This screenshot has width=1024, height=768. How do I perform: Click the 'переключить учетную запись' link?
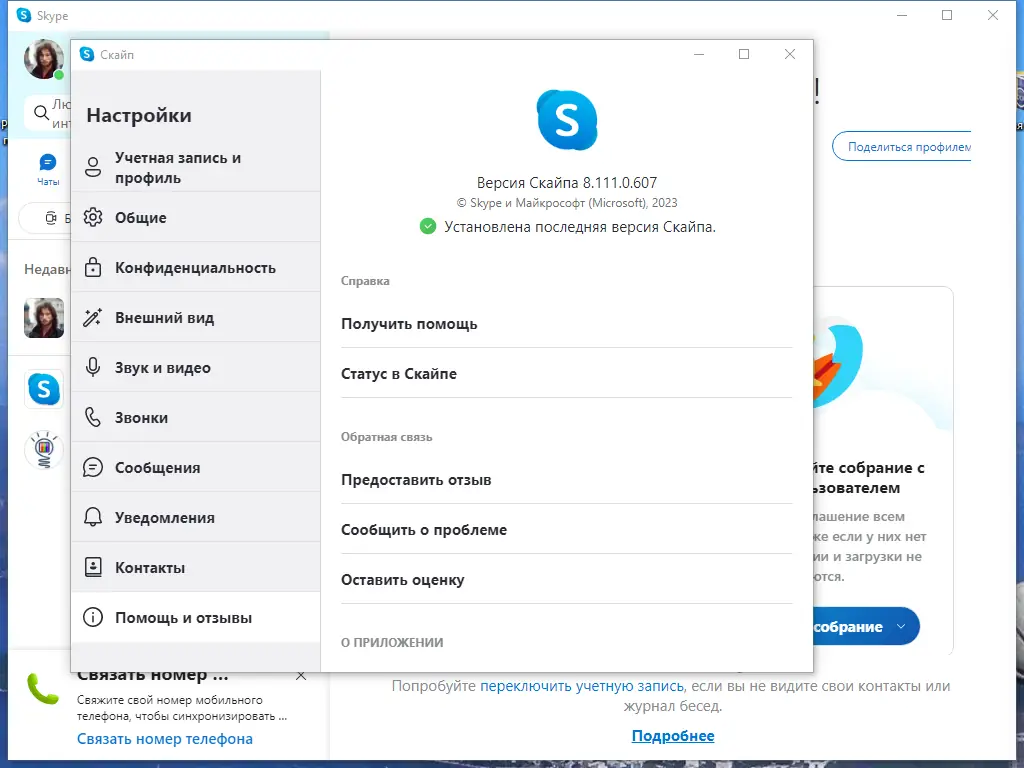click(x=582, y=686)
